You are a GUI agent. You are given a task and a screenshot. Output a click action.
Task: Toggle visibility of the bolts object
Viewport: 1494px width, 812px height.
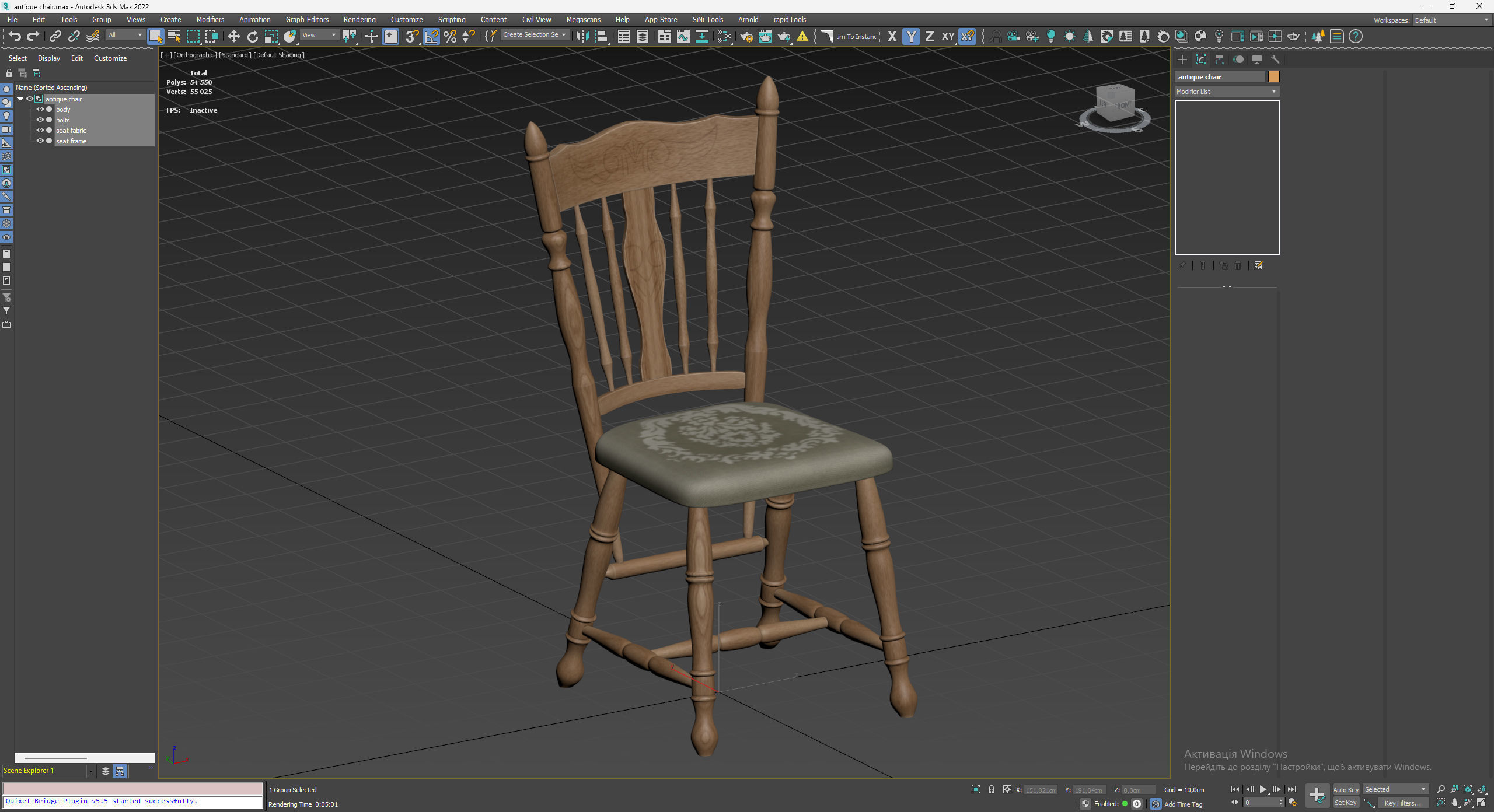(x=40, y=120)
